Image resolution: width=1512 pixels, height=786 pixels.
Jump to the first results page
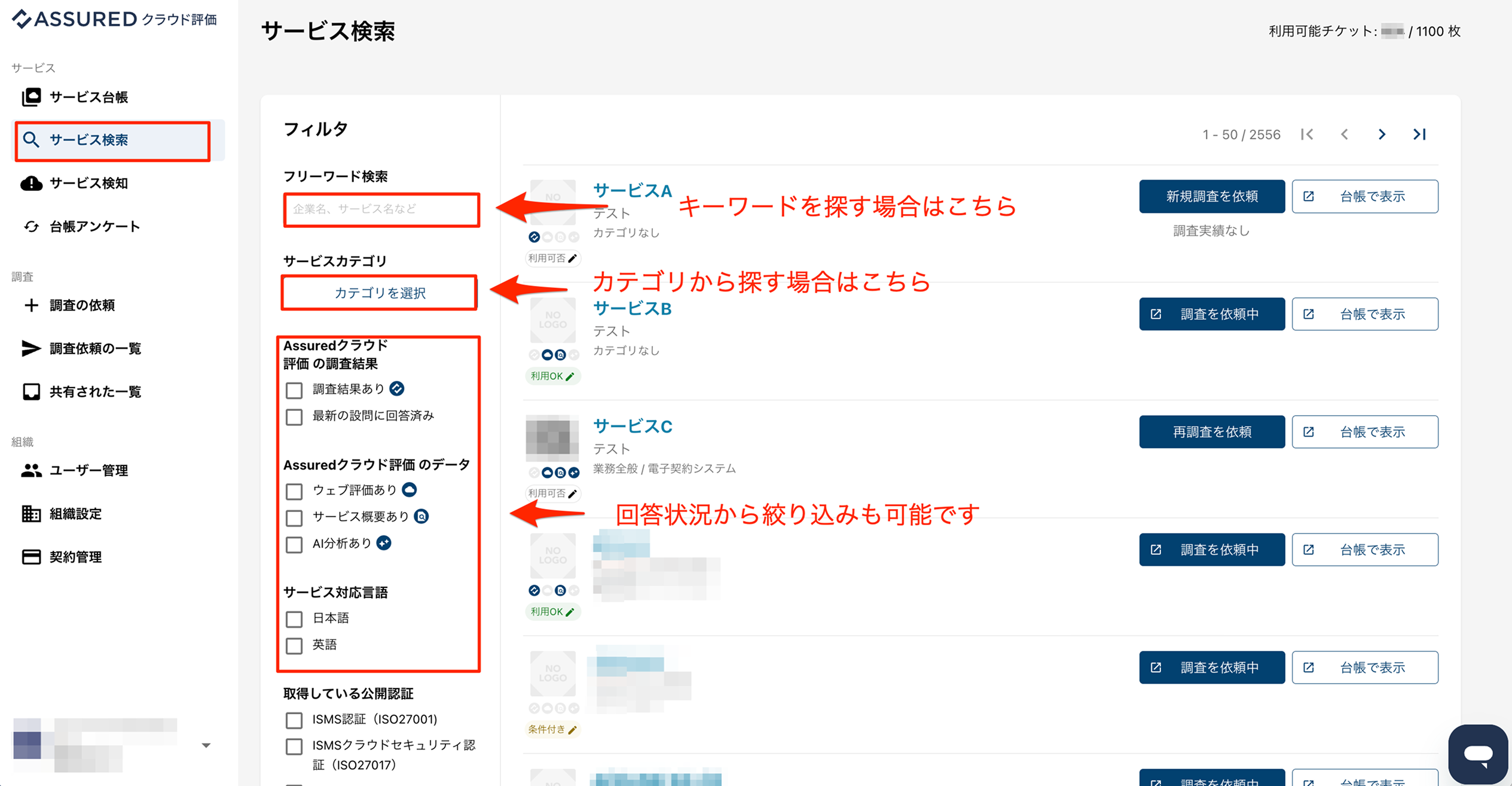(x=1307, y=135)
